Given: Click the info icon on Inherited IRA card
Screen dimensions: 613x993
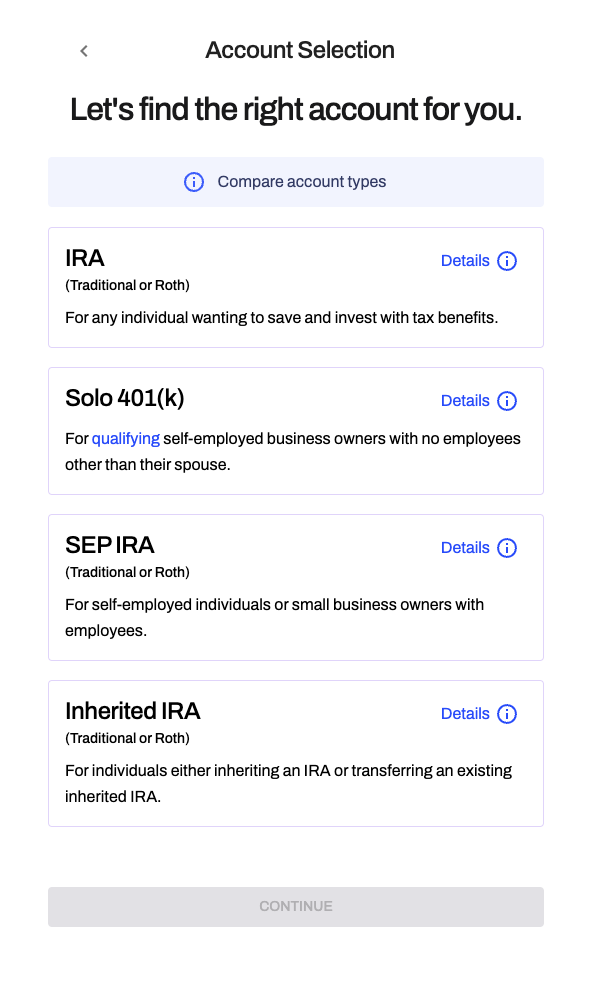Looking at the screenshot, I should 507,714.
